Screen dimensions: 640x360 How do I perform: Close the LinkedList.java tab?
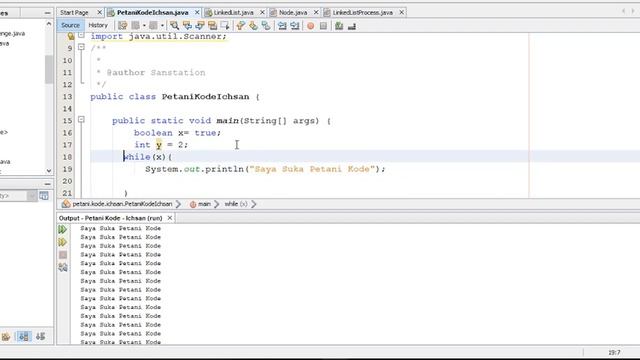(262, 13)
